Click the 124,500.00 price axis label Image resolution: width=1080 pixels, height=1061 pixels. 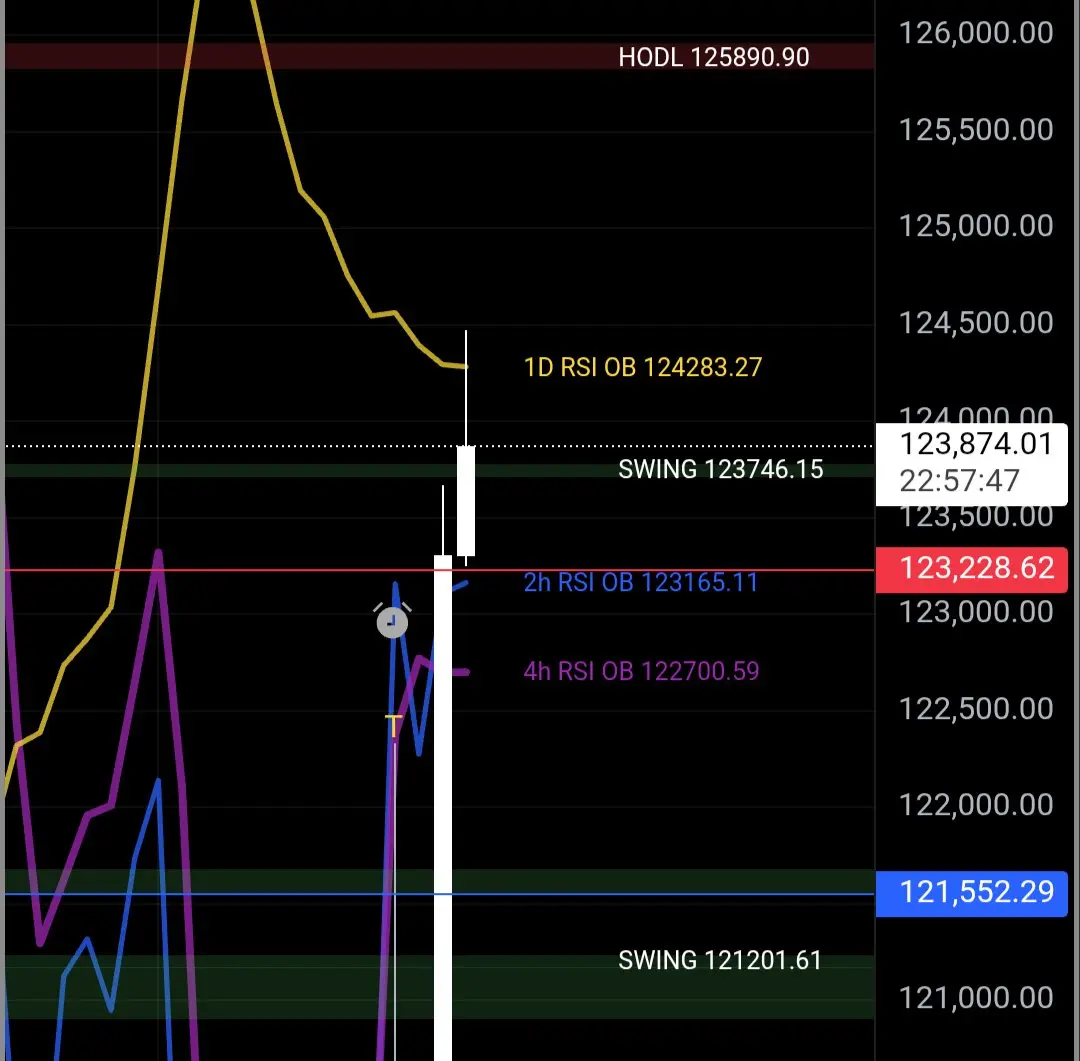click(976, 322)
